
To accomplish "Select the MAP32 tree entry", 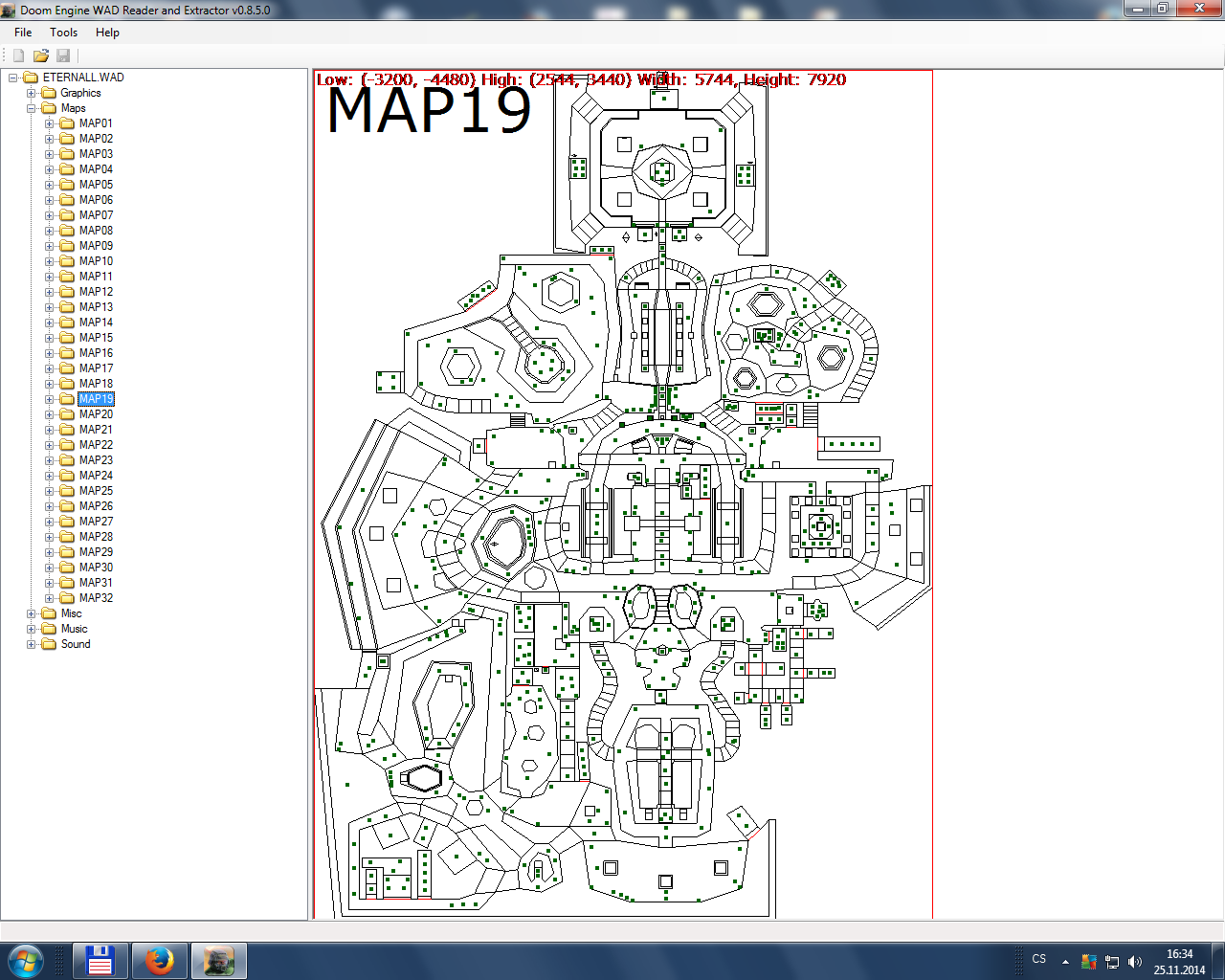I will 96,598.
